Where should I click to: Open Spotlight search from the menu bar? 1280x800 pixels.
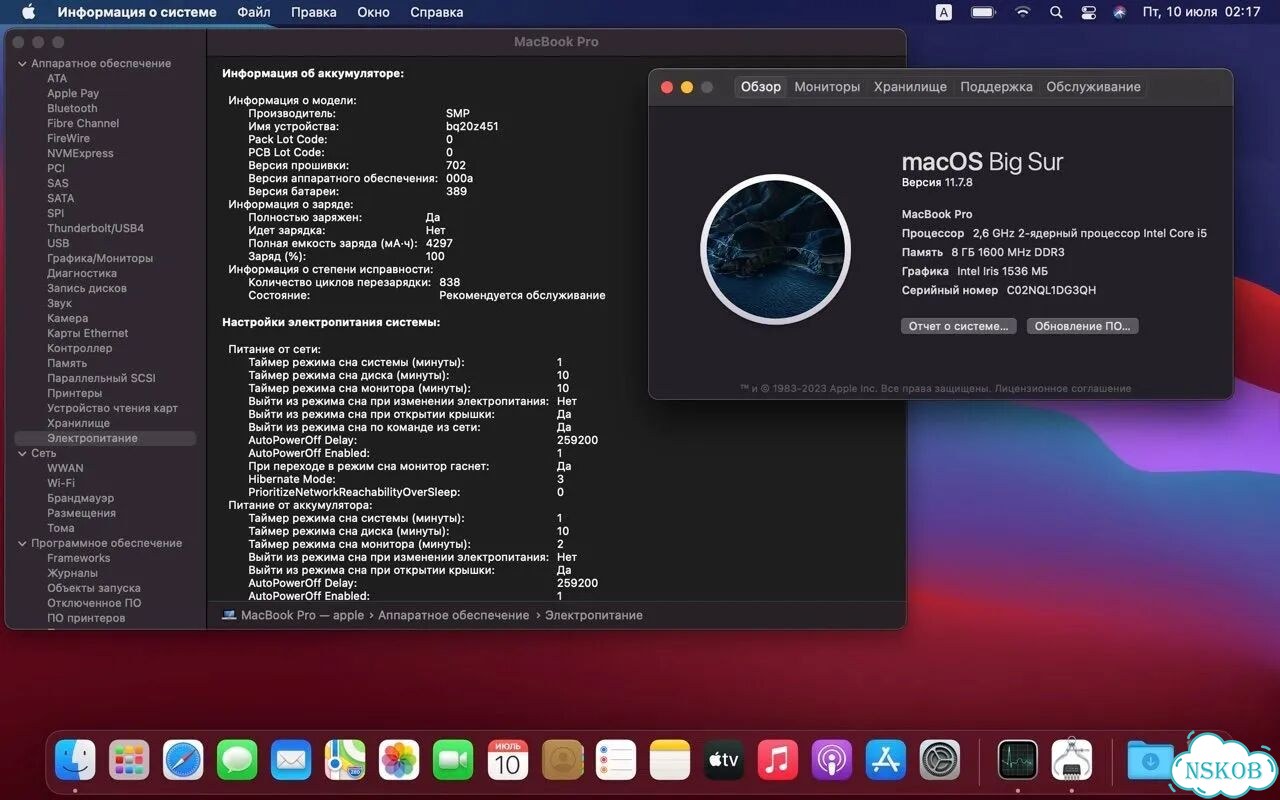pos(1056,12)
